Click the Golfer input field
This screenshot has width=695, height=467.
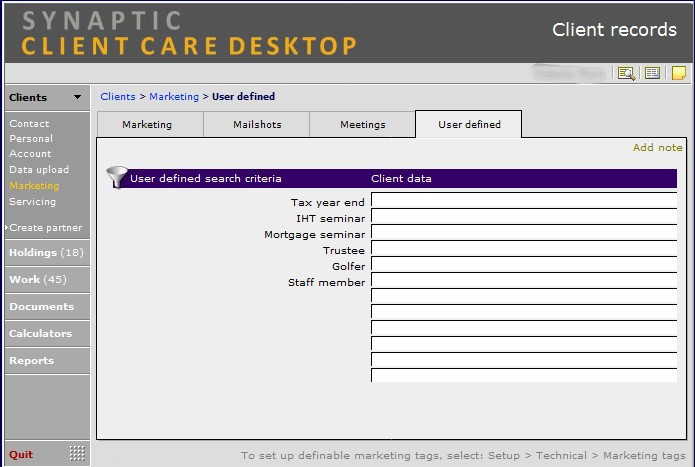tap(524, 264)
